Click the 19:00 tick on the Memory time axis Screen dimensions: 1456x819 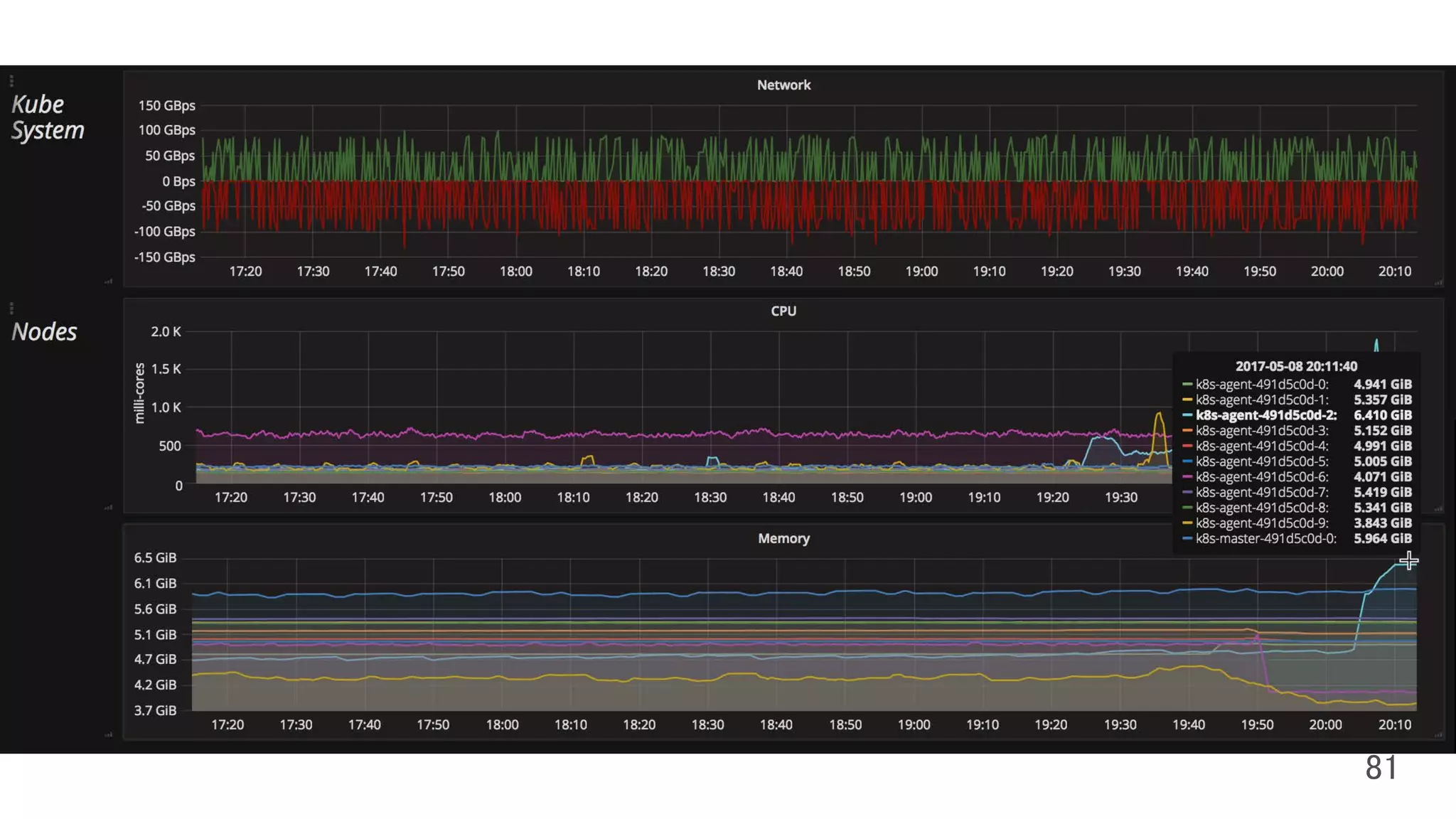click(x=914, y=725)
